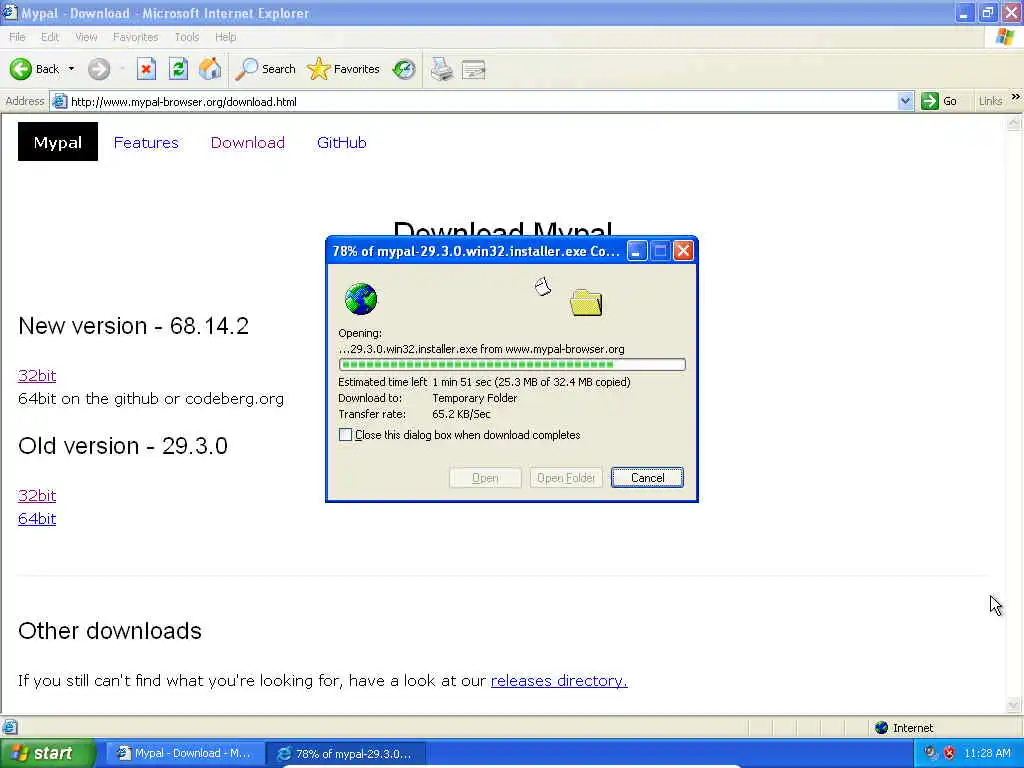Expand the address bar dropdown arrow
1024x768 pixels.
point(905,101)
